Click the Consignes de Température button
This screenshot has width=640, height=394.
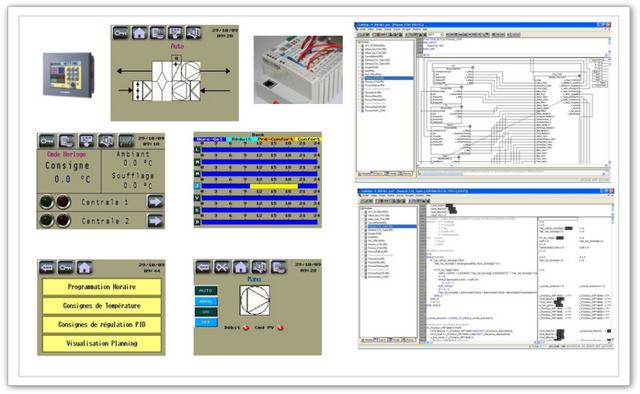click(x=102, y=306)
